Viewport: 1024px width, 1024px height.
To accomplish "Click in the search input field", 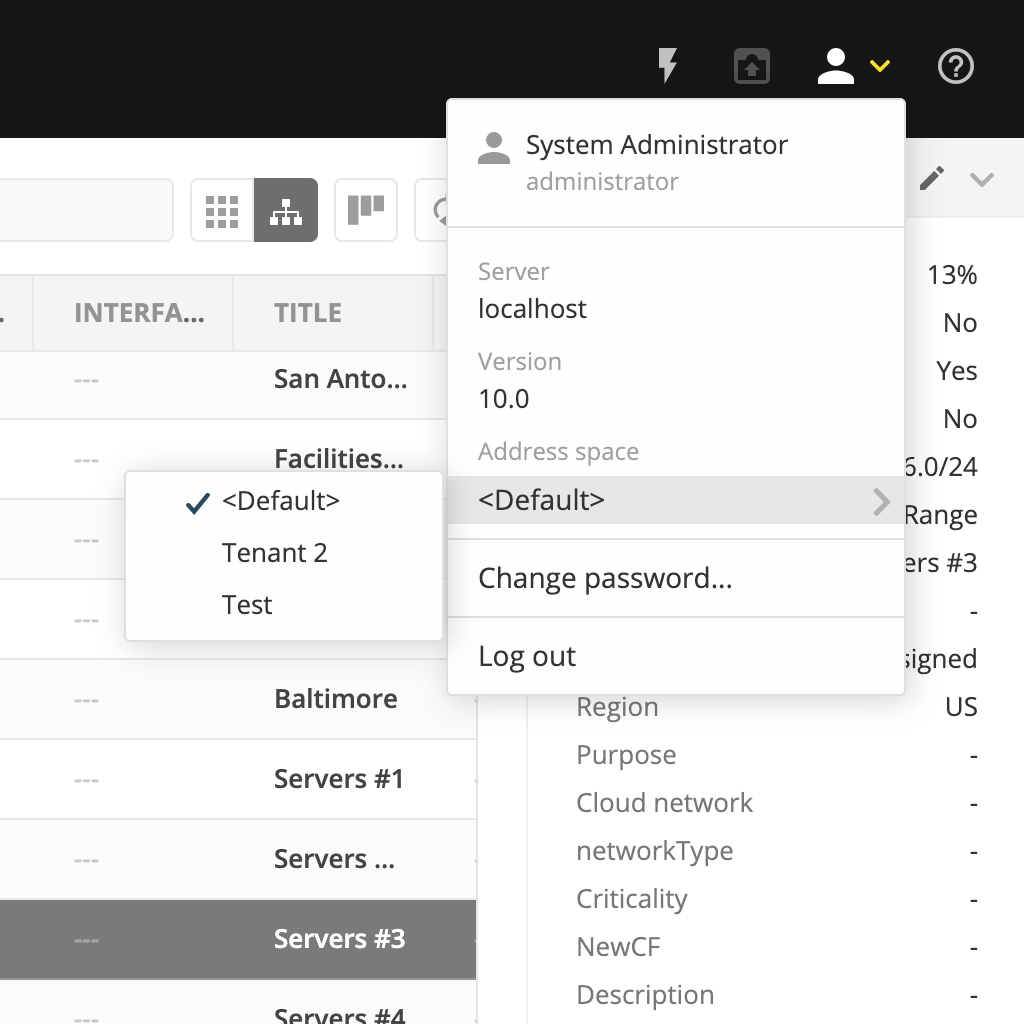I will click(85, 210).
